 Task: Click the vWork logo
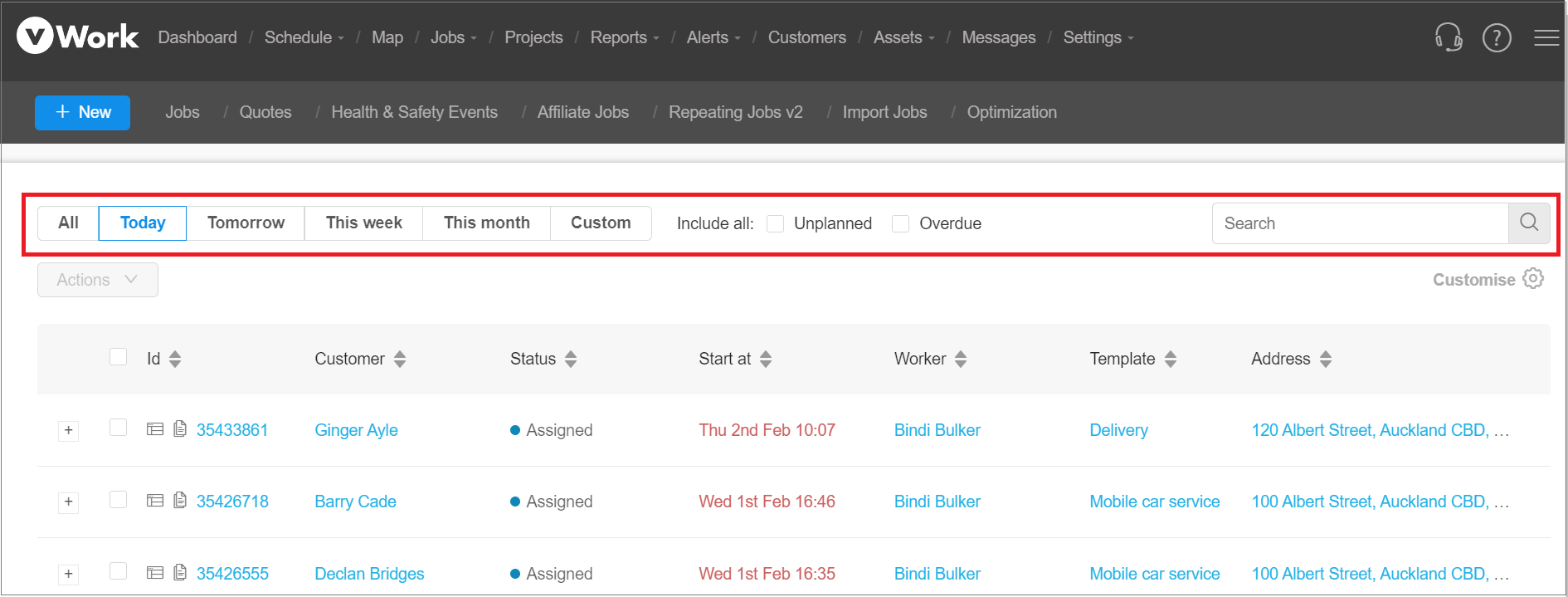click(x=78, y=37)
